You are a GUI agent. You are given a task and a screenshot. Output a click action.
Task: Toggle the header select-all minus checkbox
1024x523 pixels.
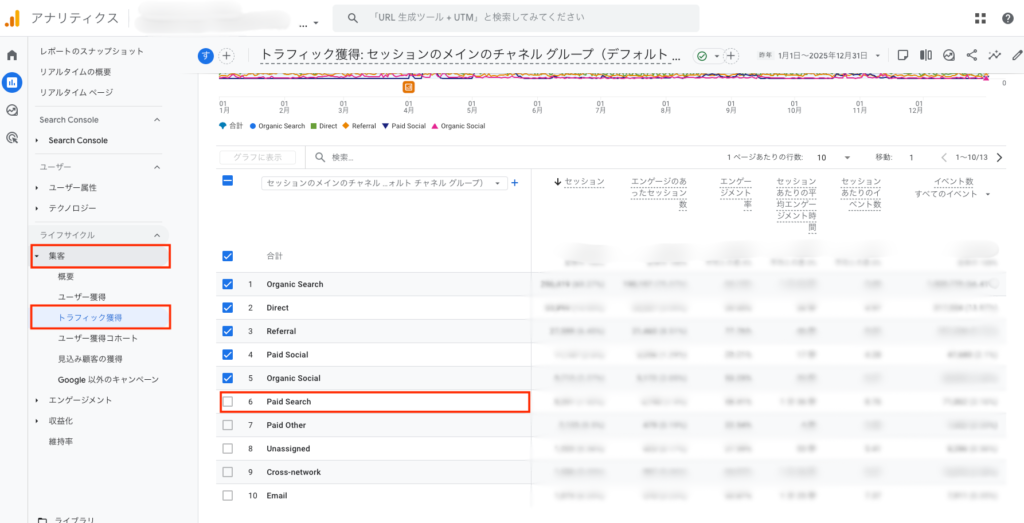pyautogui.click(x=228, y=181)
